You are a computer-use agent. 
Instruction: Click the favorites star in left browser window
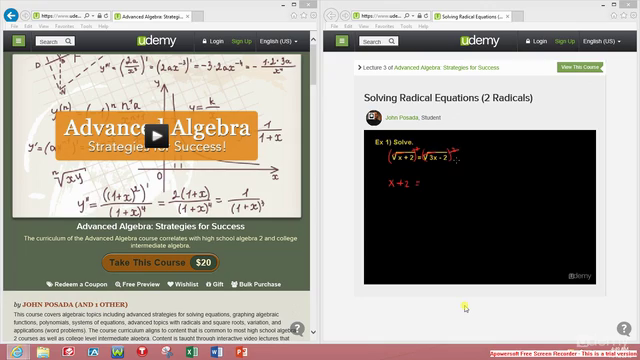click(x=304, y=16)
